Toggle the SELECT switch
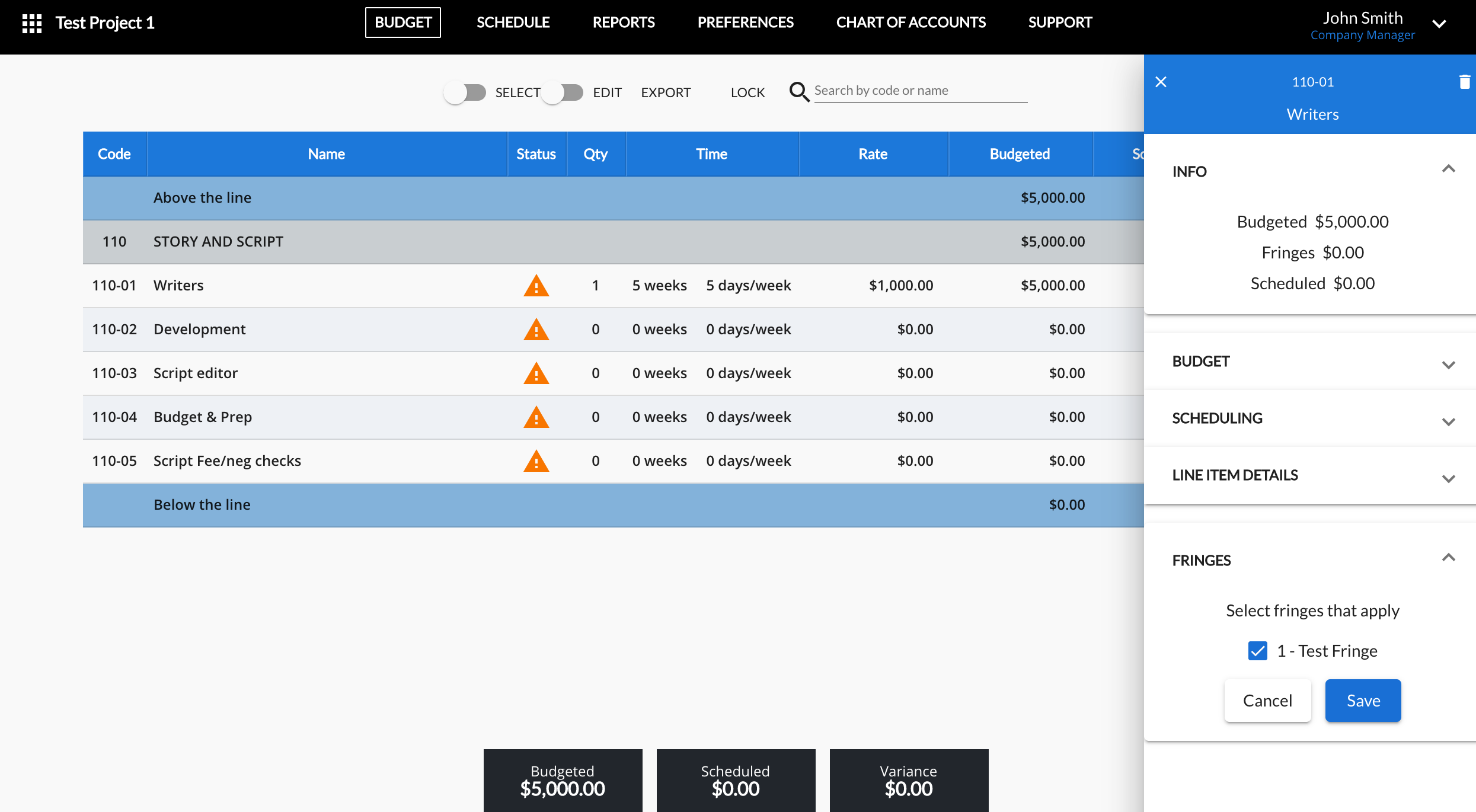The height and width of the screenshot is (812, 1476). click(x=465, y=92)
